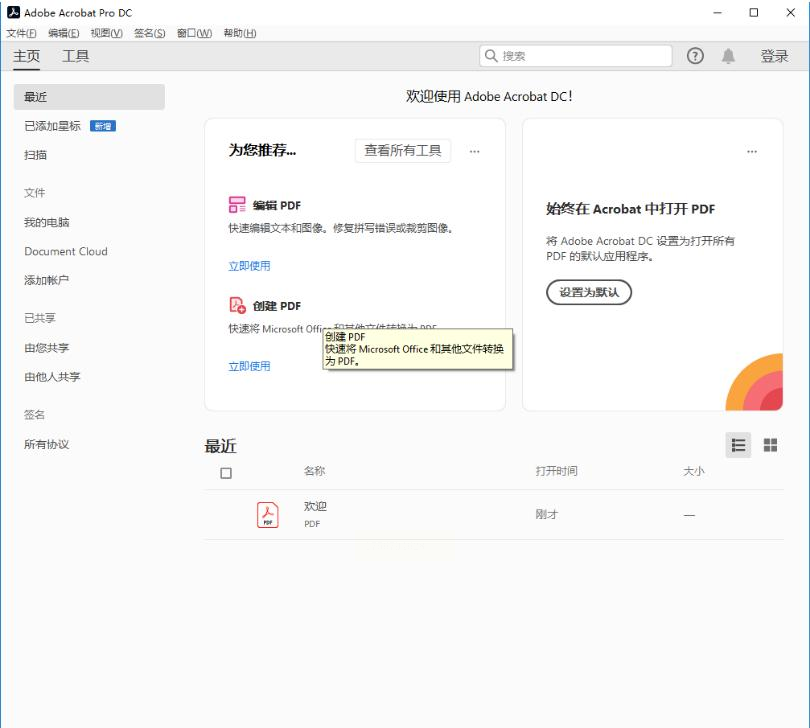
Task: Click 添加帐户 in the sidebar
Action: pyautogui.click(x=46, y=280)
